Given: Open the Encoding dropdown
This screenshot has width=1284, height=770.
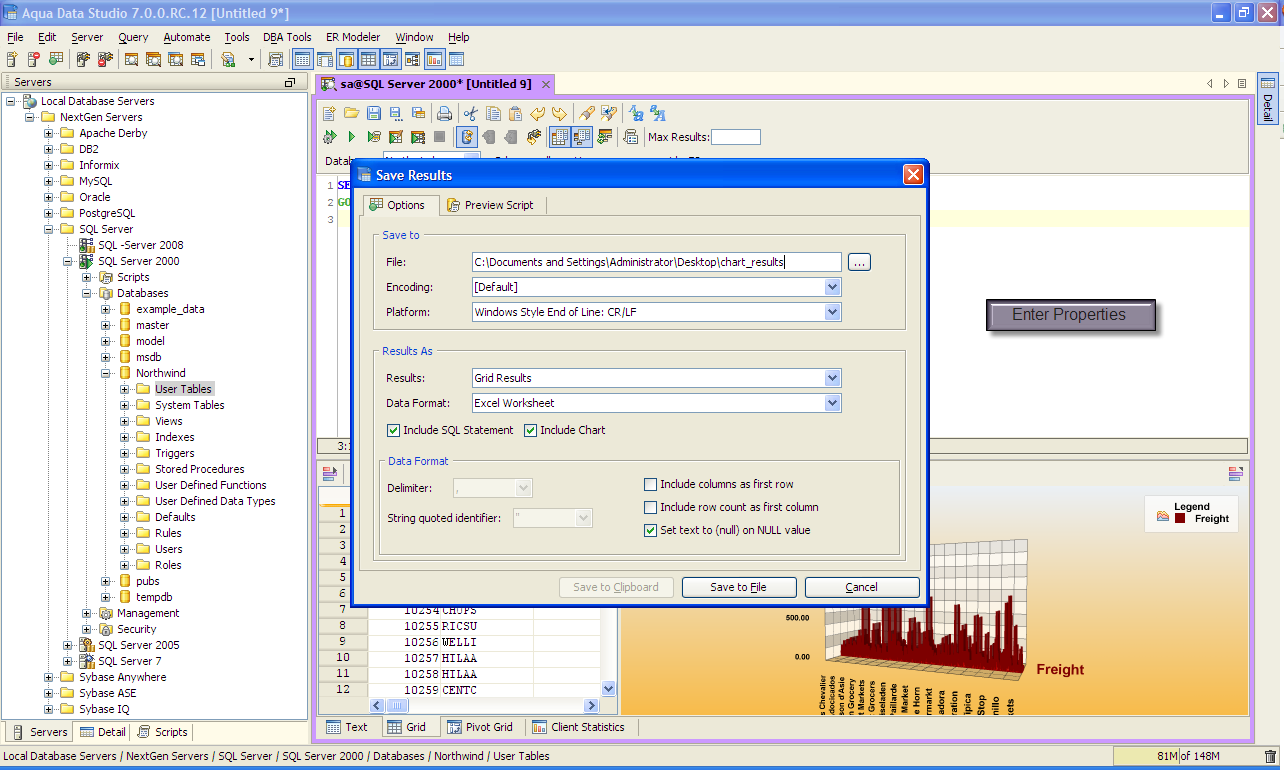Looking at the screenshot, I should pos(832,287).
